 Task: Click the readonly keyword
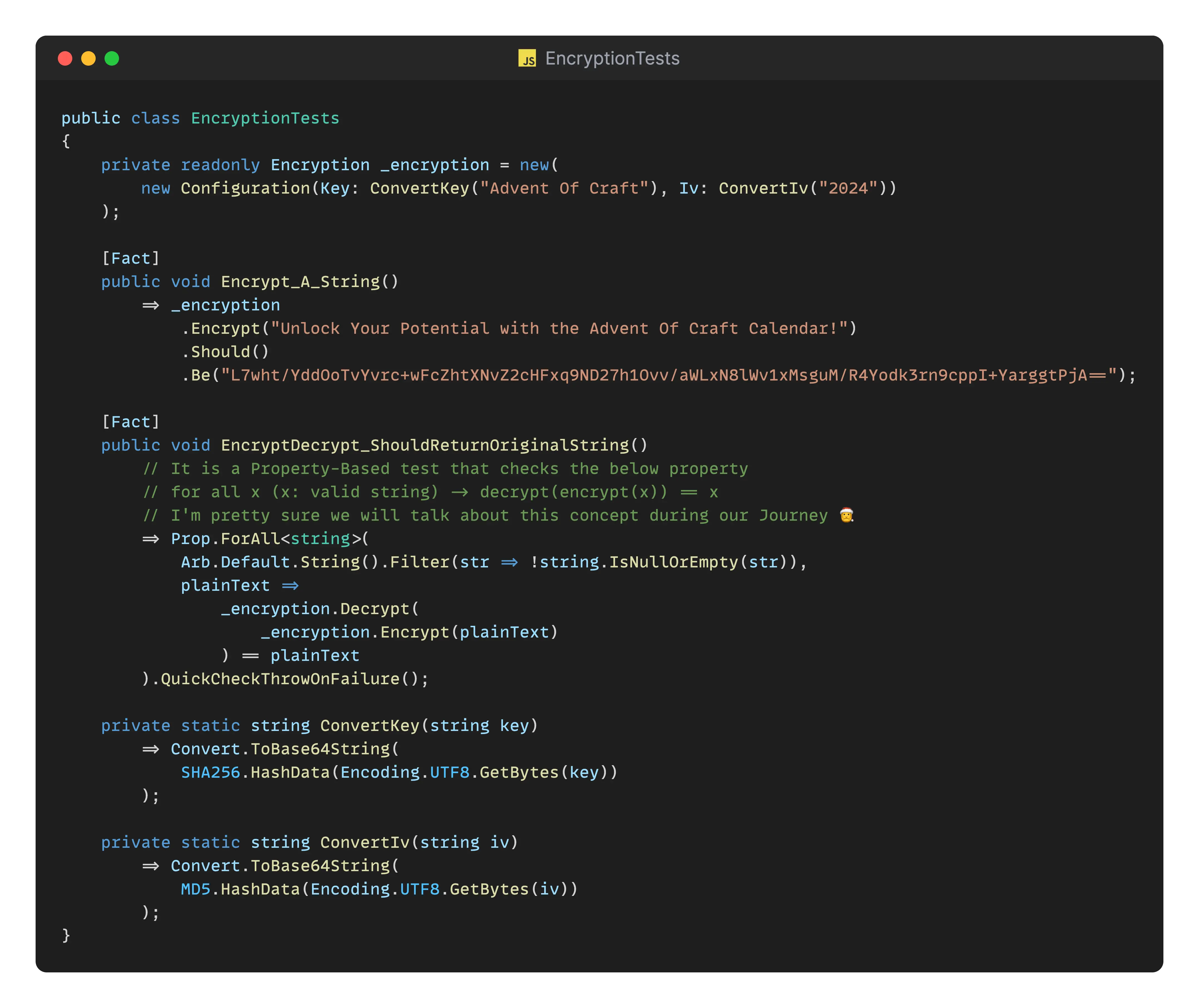(x=221, y=165)
